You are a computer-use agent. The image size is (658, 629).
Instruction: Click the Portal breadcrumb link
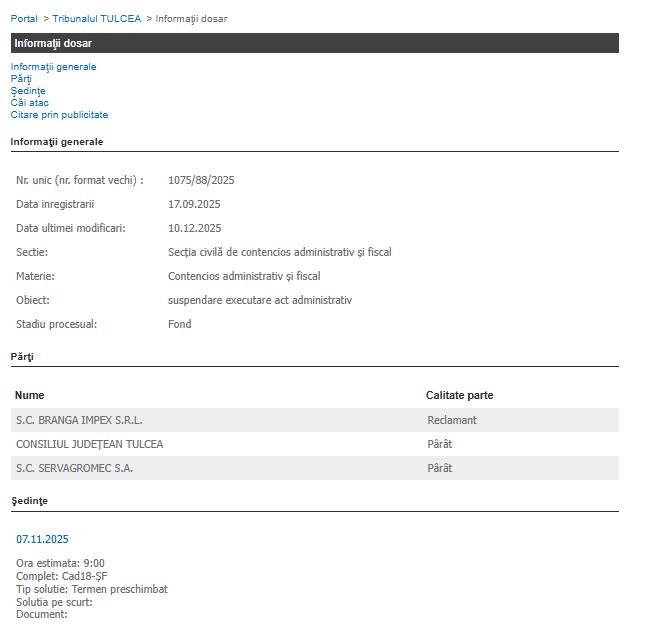[24, 19]
